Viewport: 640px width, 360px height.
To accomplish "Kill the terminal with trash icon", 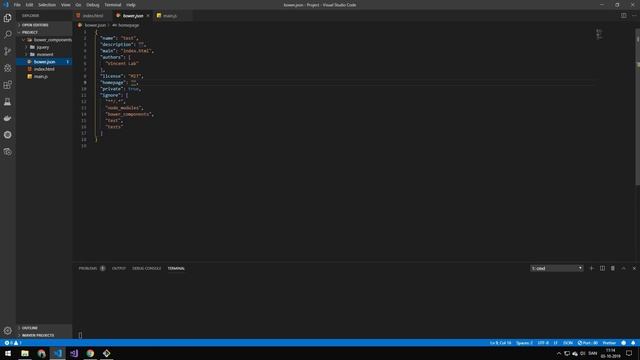I will coord(613,268).
